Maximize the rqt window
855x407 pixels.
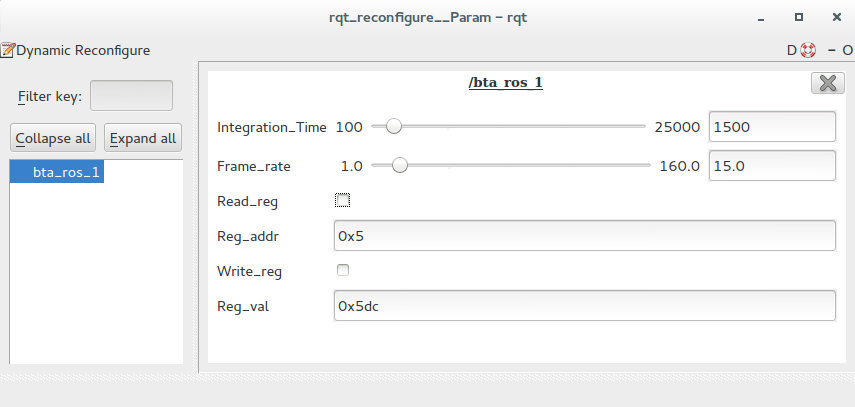tap(799, 17)
